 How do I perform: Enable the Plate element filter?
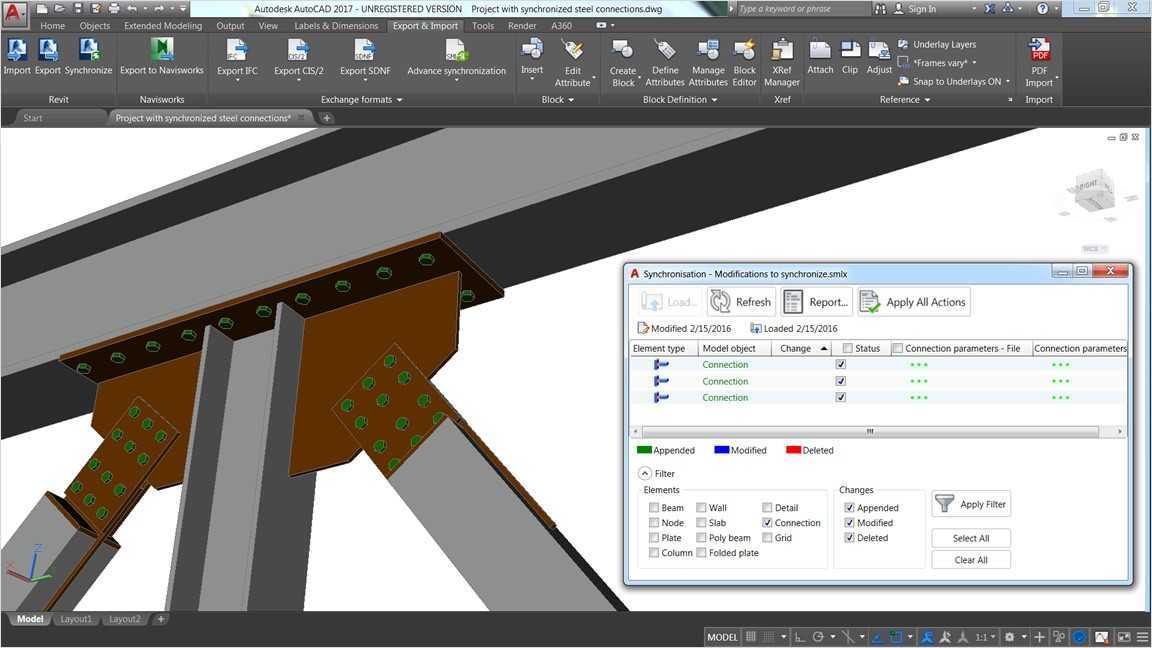653,538
